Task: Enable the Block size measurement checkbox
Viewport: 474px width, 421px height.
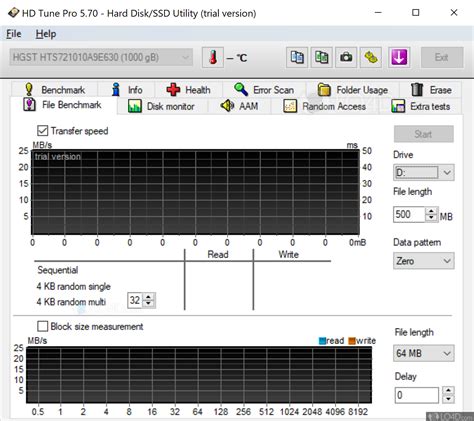Action: pos(42,326)
